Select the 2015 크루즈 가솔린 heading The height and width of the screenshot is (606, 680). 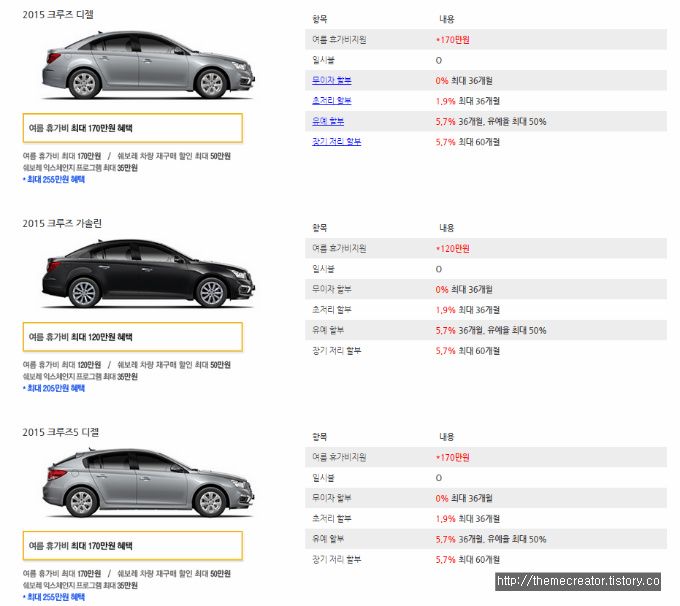pyautogui.click(x=62, y=223)
